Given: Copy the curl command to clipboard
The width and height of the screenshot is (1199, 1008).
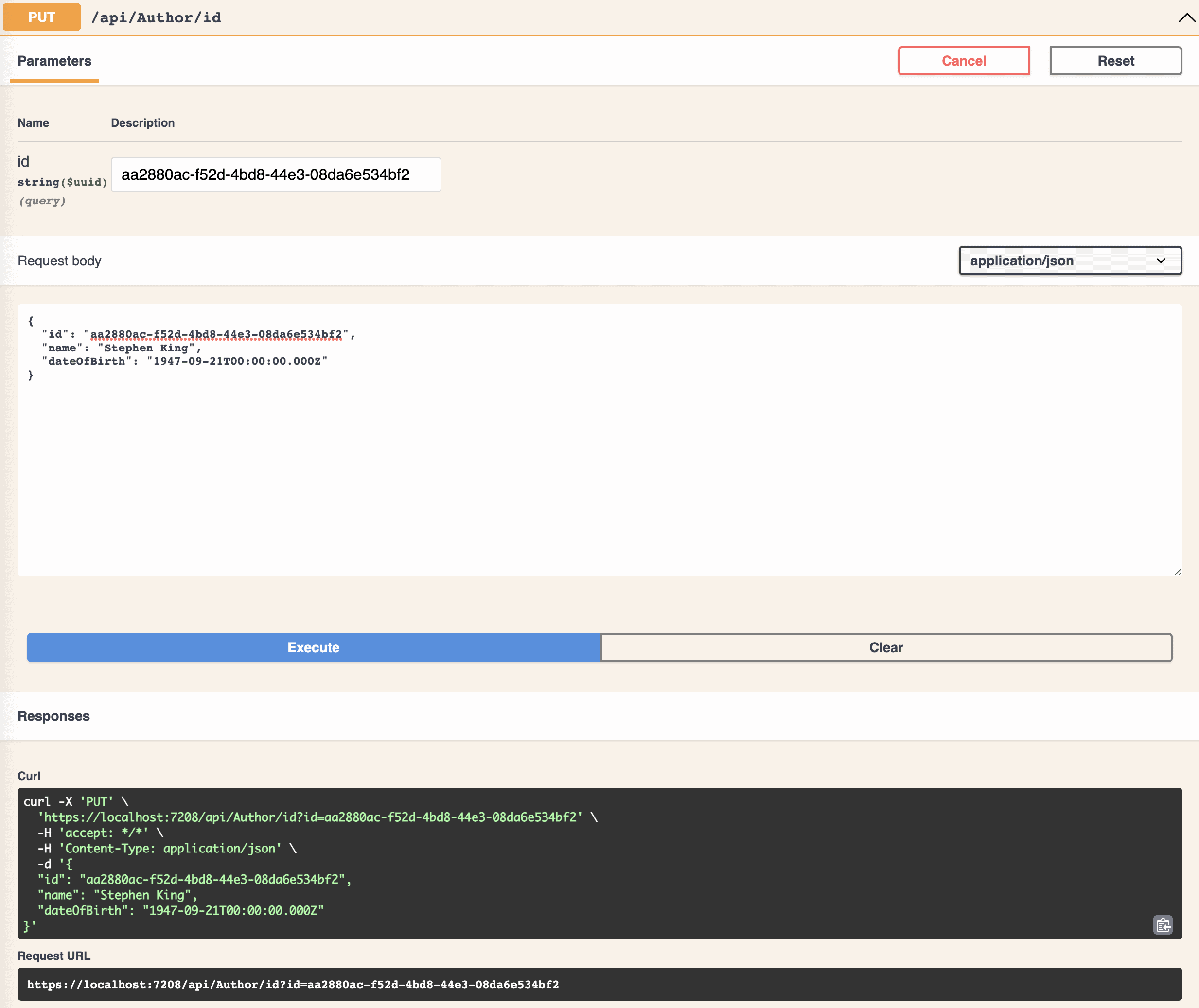Looking at the screenshot, I should [x=1163, y=924].
